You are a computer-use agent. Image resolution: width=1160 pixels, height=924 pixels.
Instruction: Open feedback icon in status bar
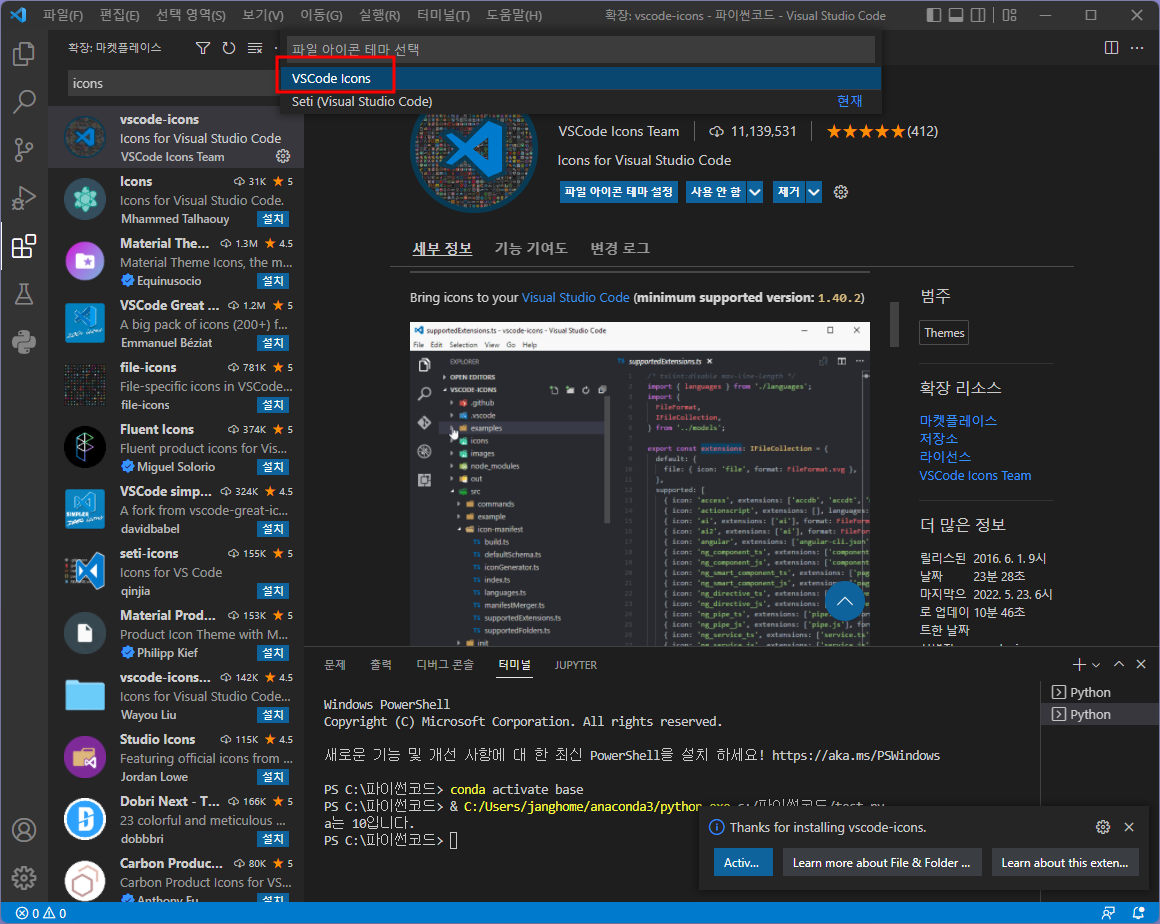tap(1108, 914)
